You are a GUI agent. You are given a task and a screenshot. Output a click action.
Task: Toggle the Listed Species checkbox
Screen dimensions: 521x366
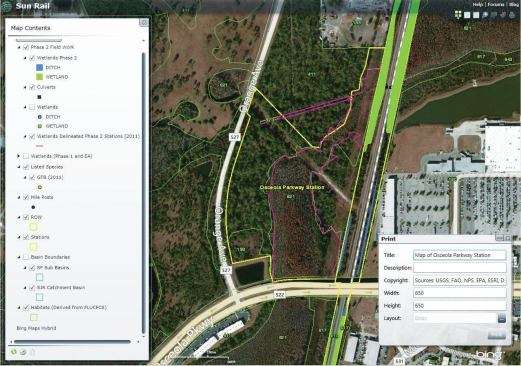[26, 167]
